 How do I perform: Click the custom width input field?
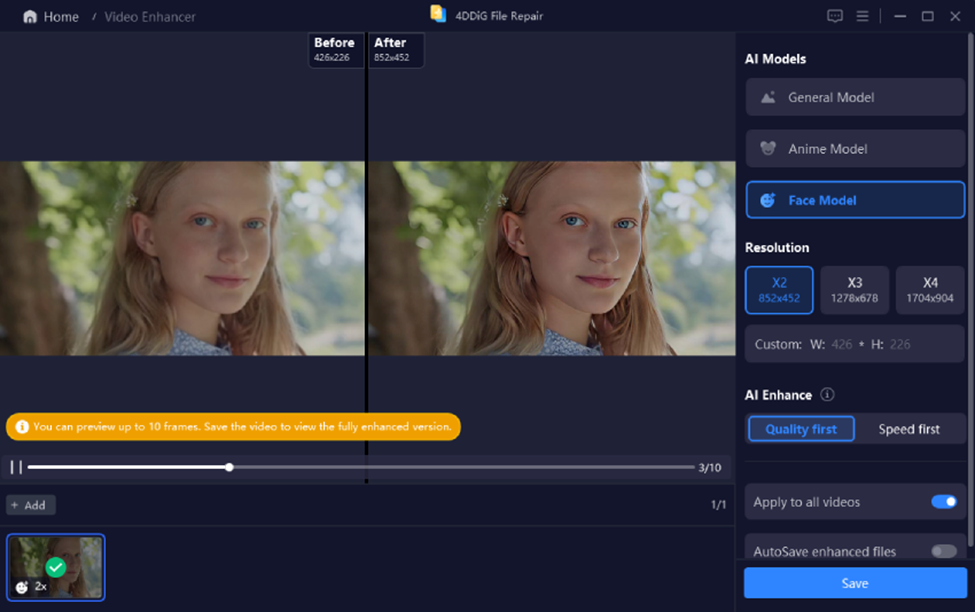[x=842, y=344]
